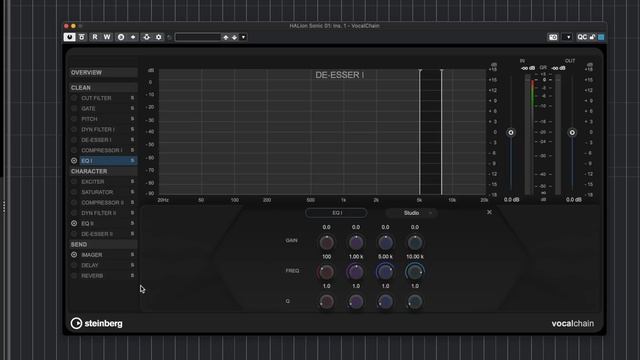Enable Read automation (R) button
Image resolution: width=640 pixels, height=360 pixels.
click(x=95, y=37)
